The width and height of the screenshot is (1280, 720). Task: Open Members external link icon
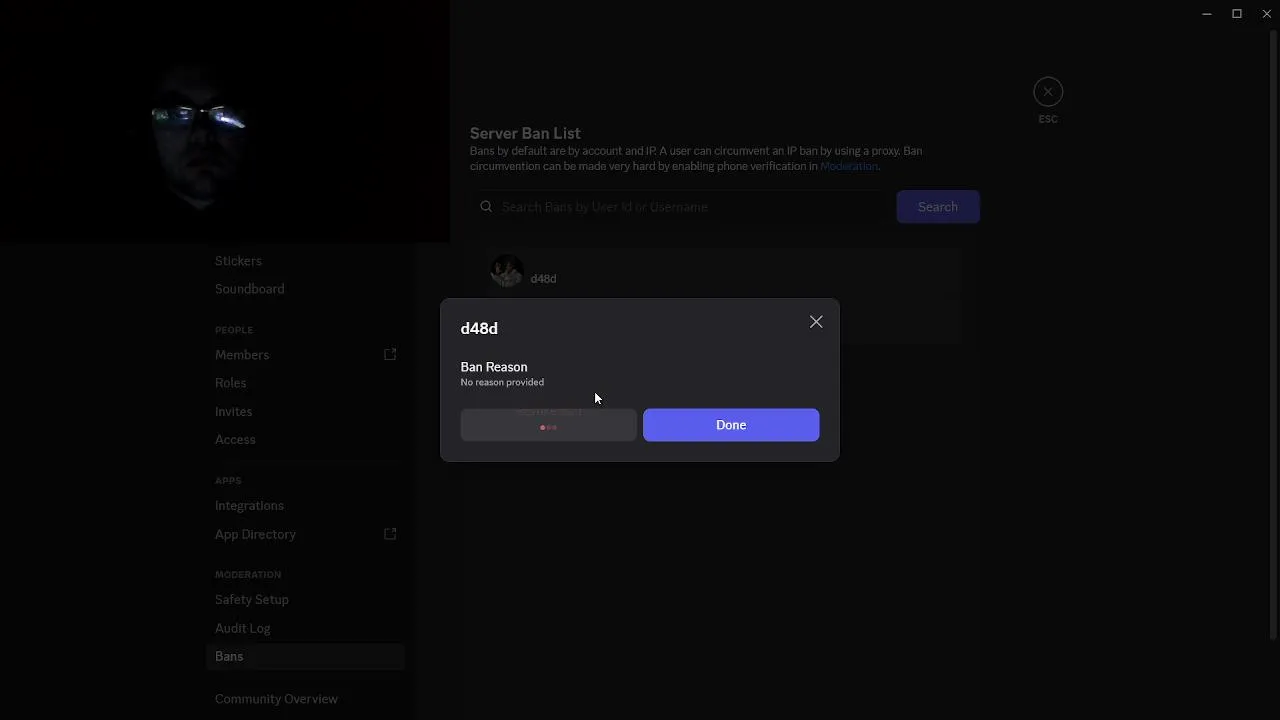(390, 354)
